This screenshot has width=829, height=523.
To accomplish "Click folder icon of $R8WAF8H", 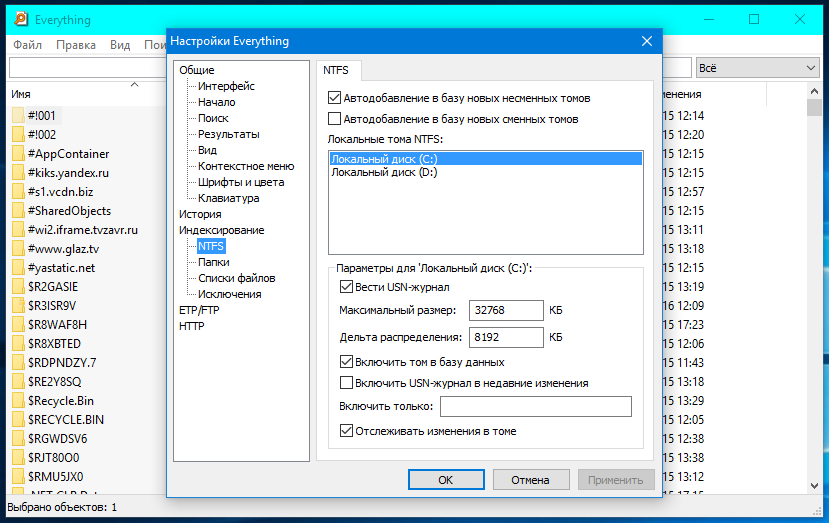I will pyautogui.click(x=18, y=325).
